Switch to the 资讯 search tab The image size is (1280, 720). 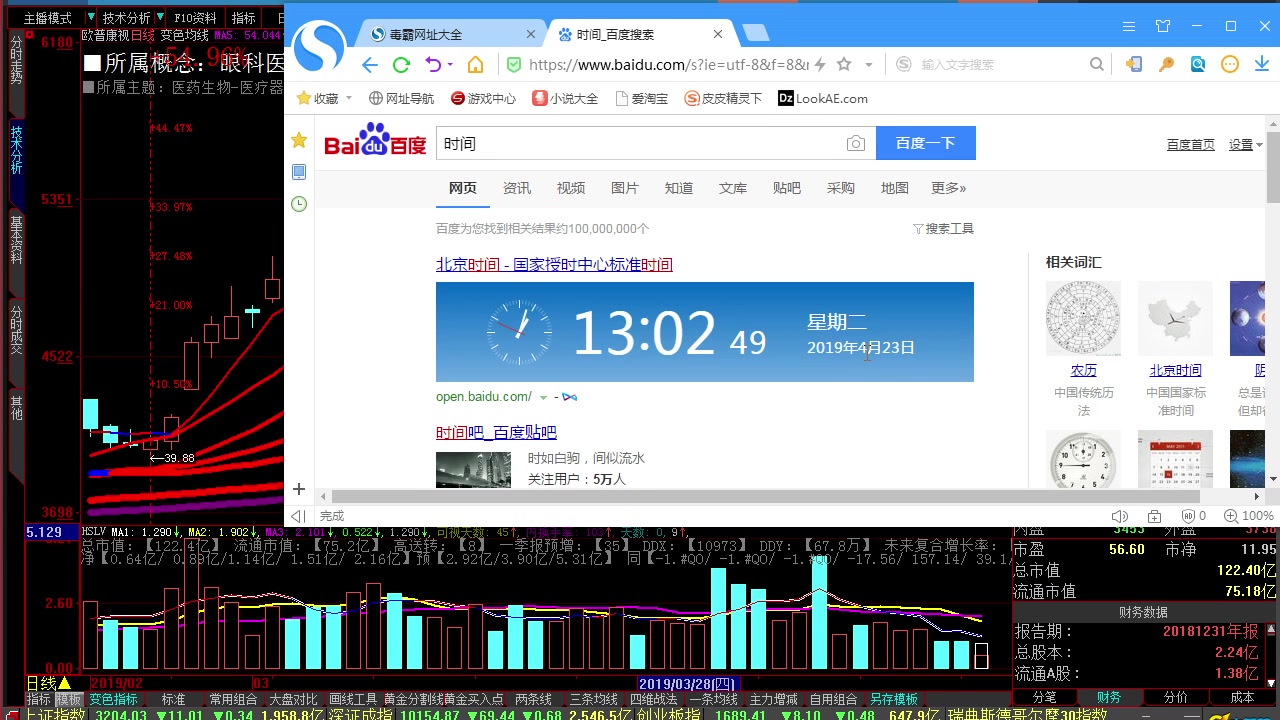(517, 188)
